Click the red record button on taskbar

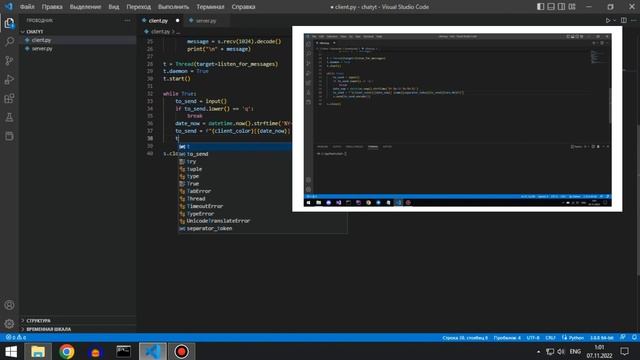181,351
